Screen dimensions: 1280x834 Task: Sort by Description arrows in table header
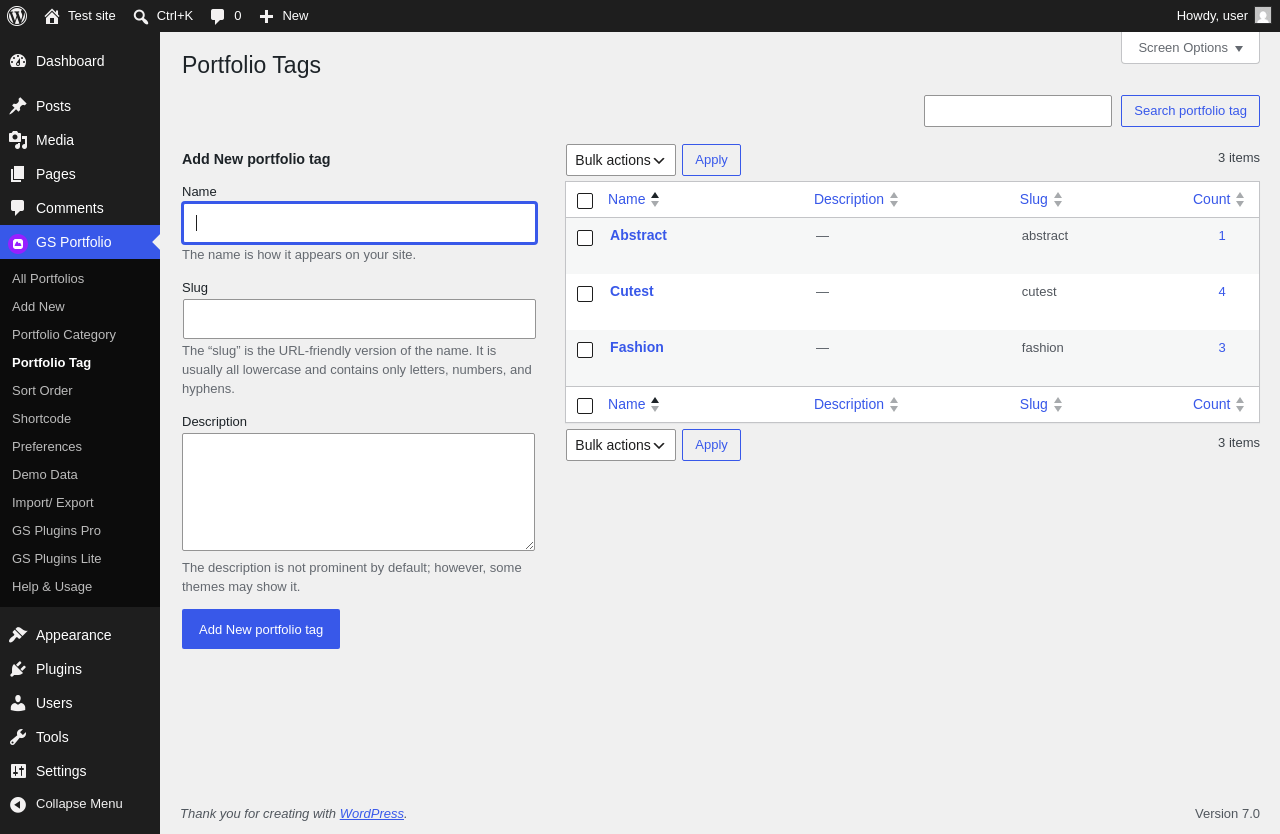(894, 199)
